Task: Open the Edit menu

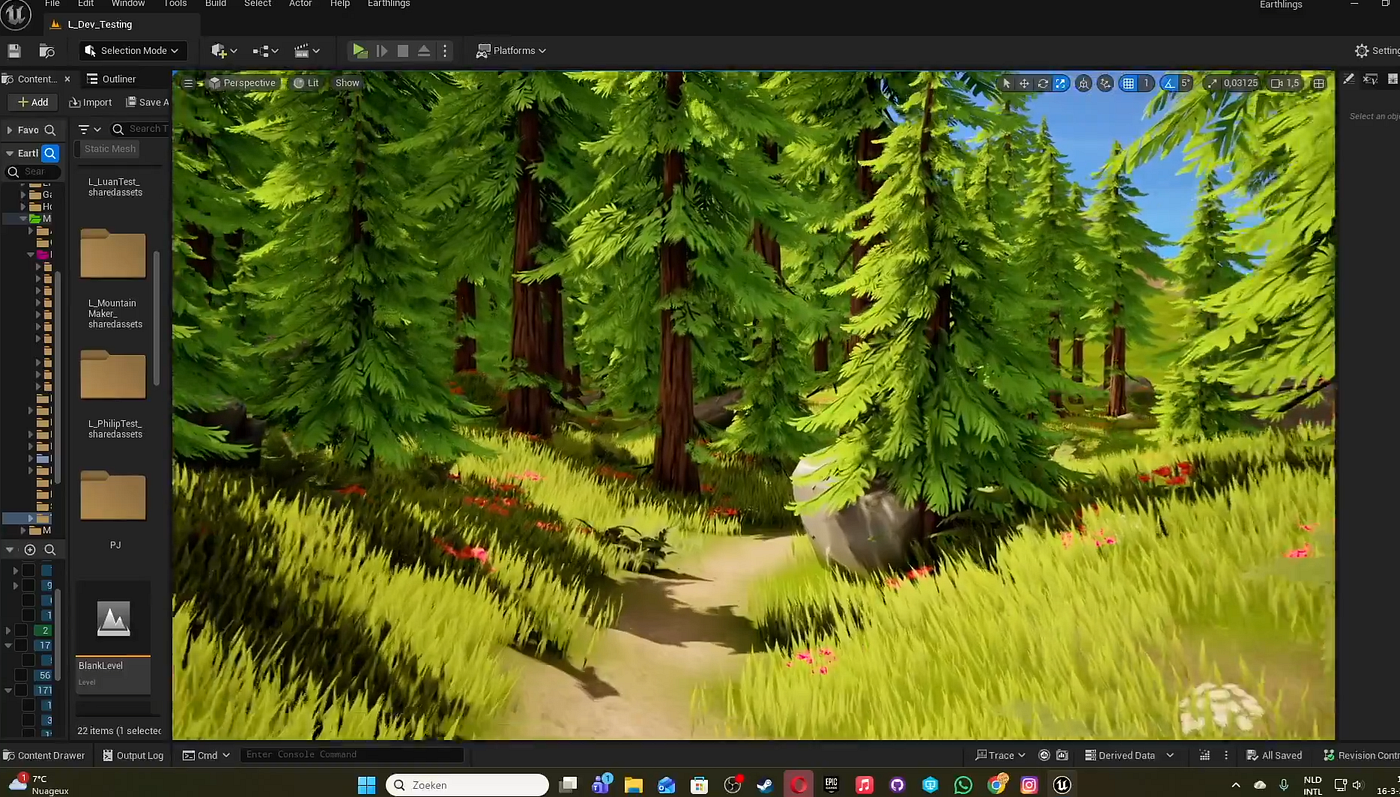Action: (x=86, y=4)
